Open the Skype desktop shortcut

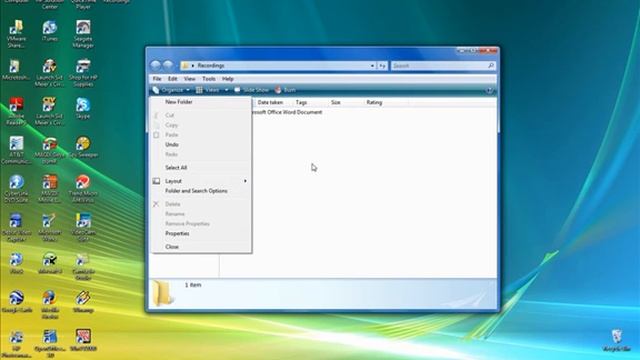tap(83, 108)
